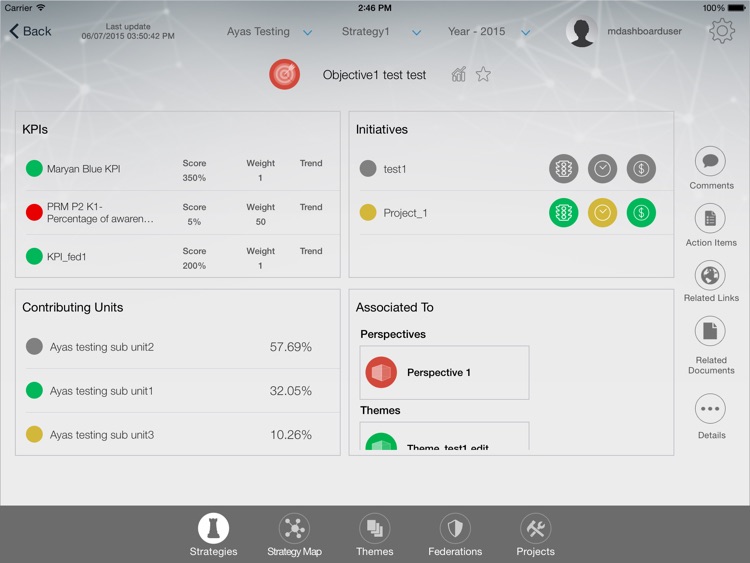The image size is (750, 563).
Task: Click the mdashboarduser avatar picture
Action: click(582, 32)
